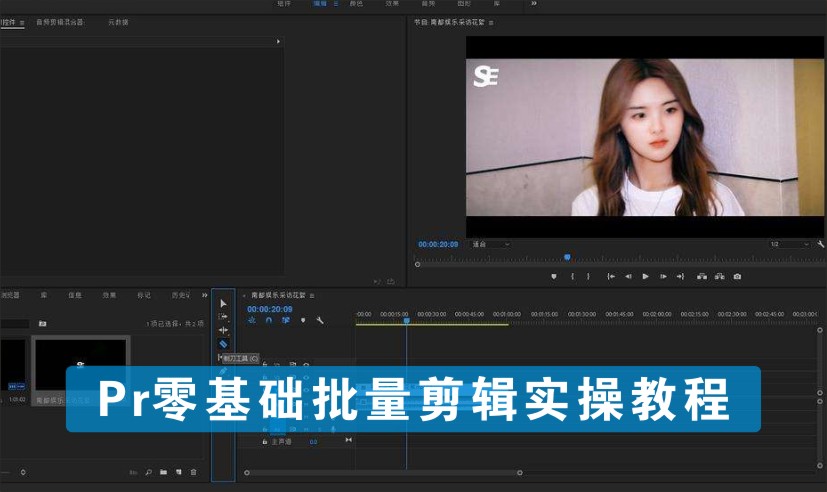
Task: Open the effect controls panel menu
Action: tap(22, 23)
